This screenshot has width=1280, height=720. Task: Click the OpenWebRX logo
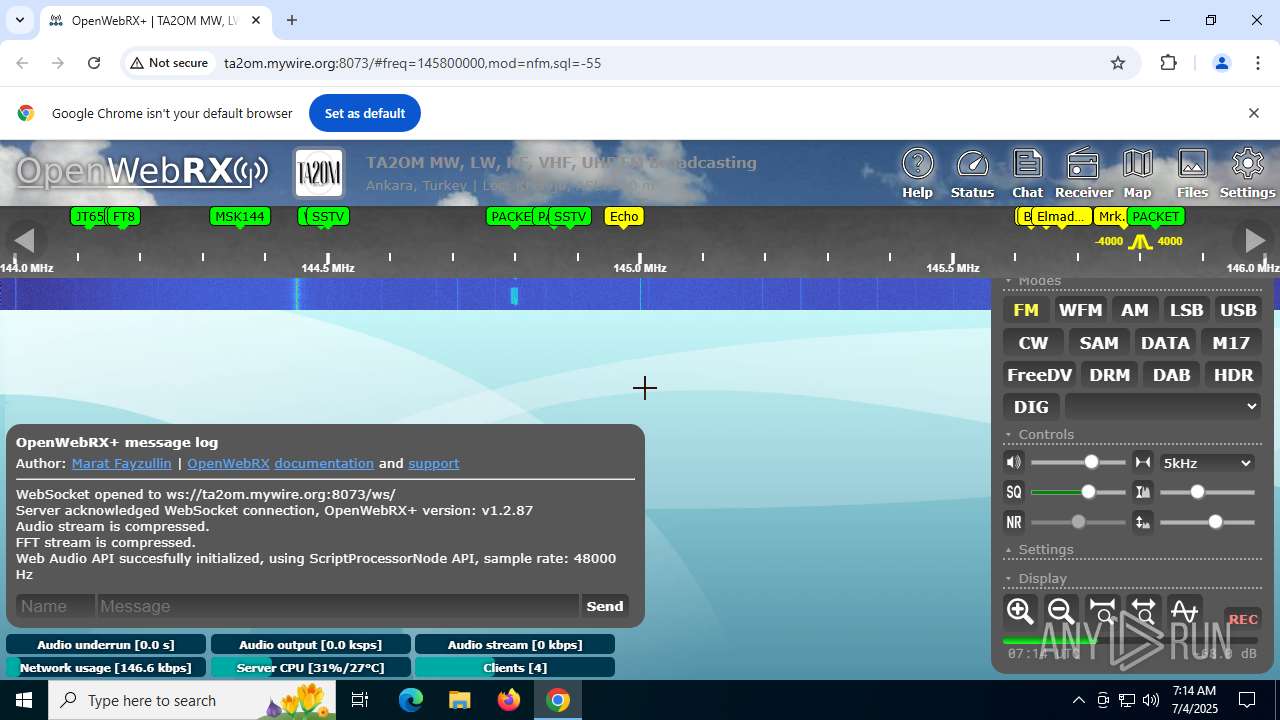(142, 172)
